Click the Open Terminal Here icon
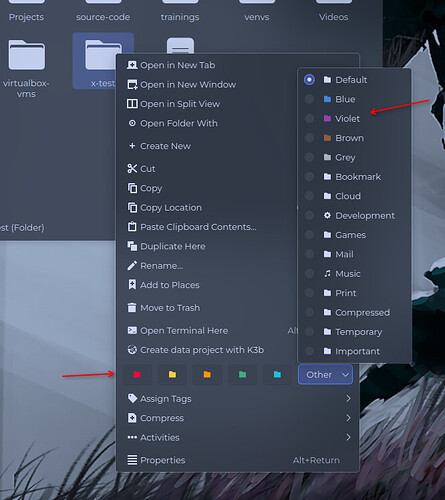 (132, 330)
